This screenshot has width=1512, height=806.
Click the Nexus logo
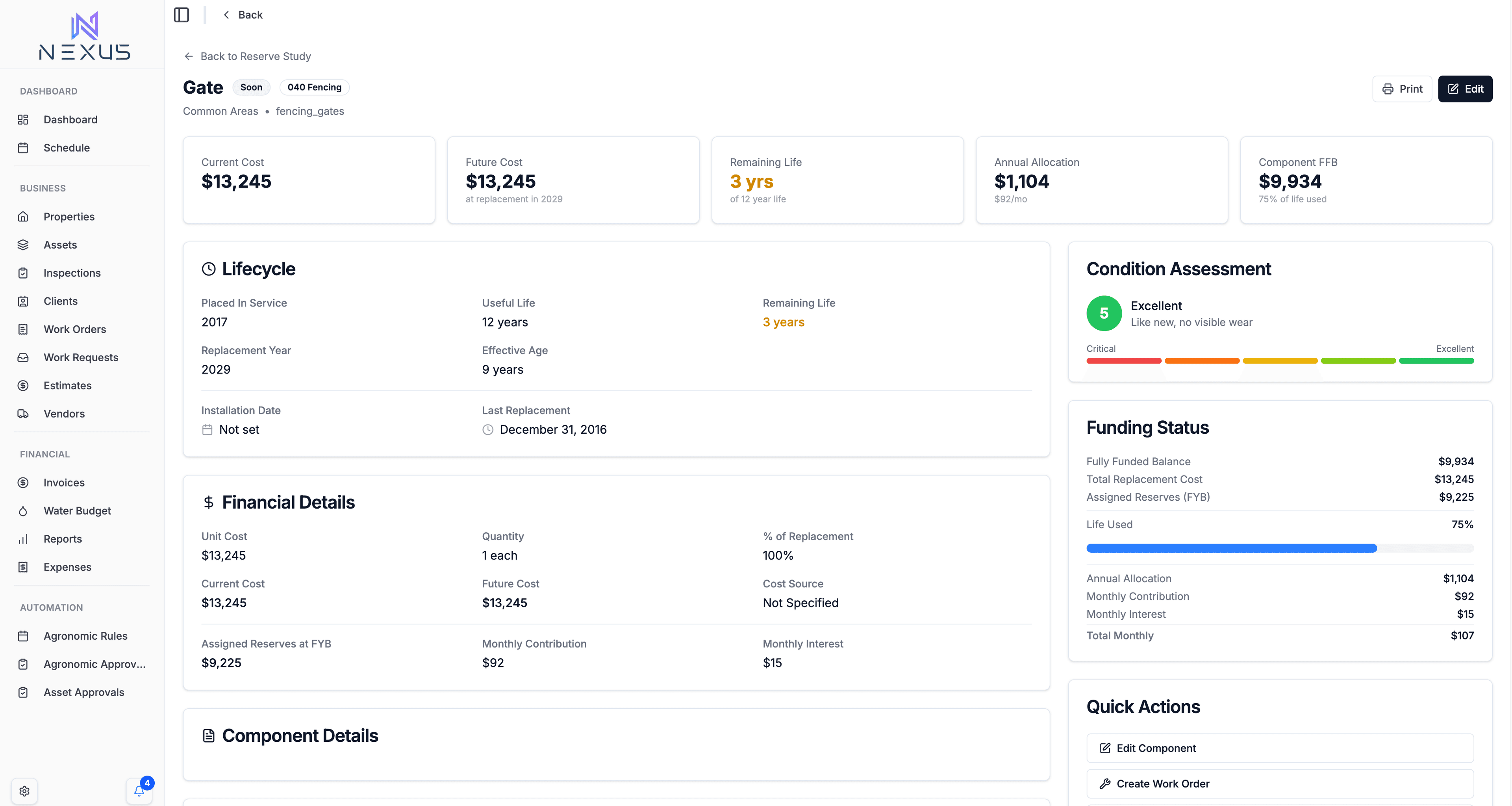coord(85,36)
